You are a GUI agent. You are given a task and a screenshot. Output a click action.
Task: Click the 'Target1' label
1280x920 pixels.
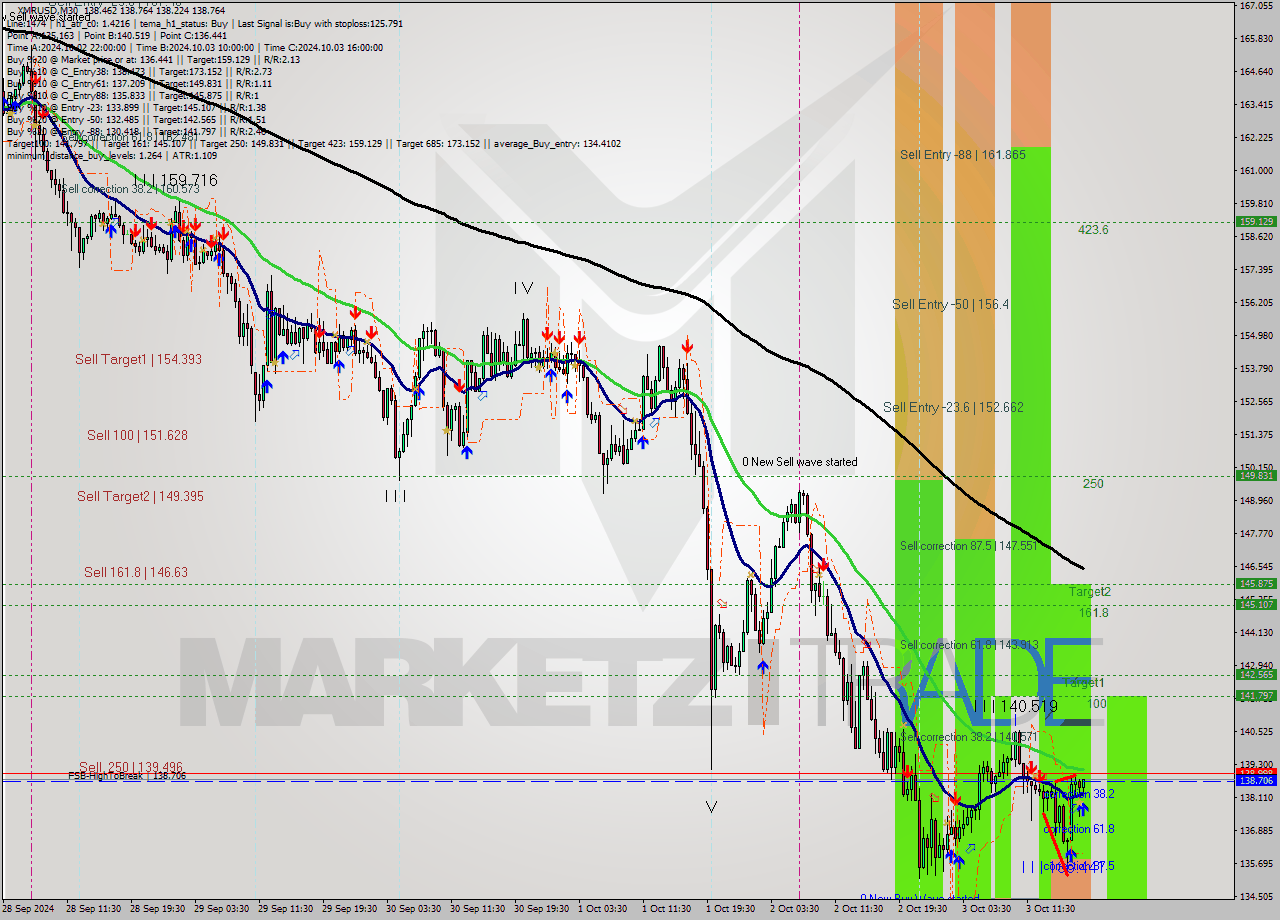point(1084,682)
